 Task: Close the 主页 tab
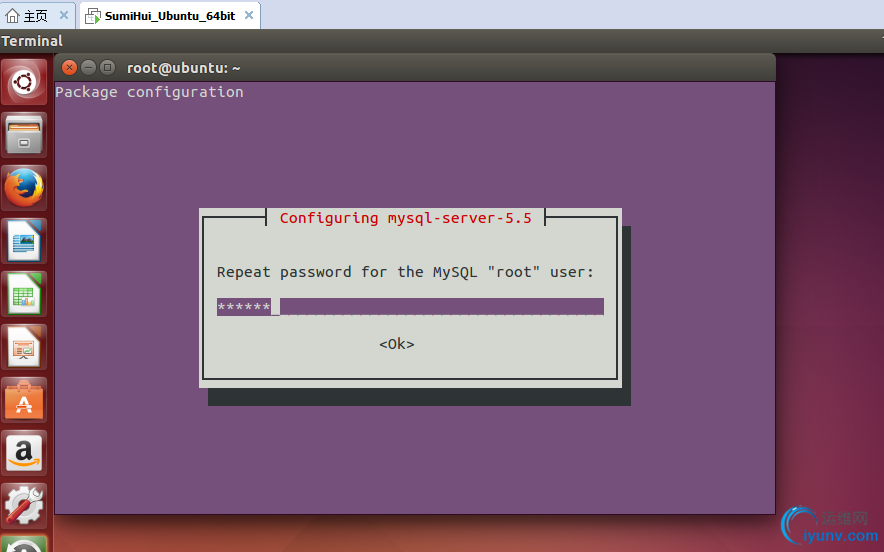(x=64, y=15)
